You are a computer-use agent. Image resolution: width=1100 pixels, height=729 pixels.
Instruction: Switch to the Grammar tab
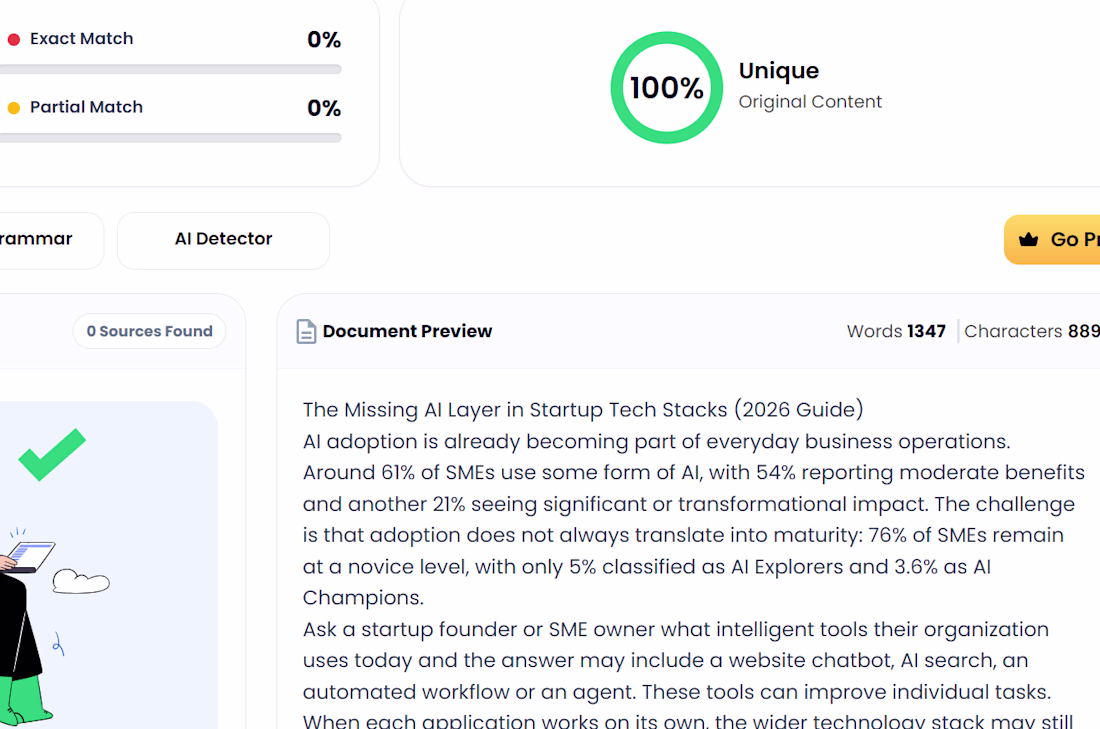(x=52, y=240)
